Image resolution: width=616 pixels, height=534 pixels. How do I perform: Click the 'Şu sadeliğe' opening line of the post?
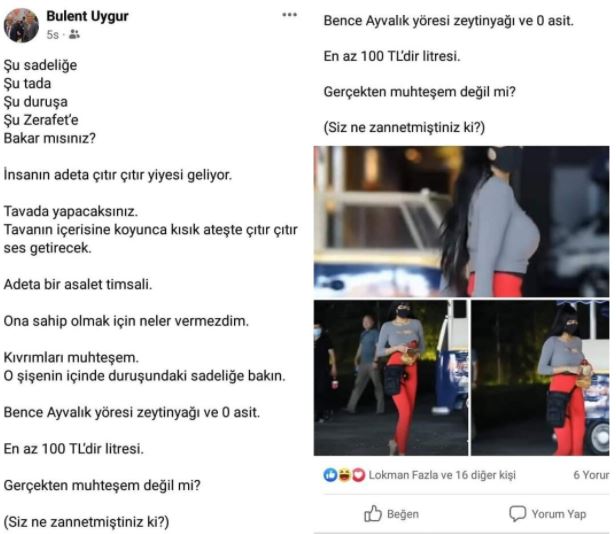pos(40,65)
